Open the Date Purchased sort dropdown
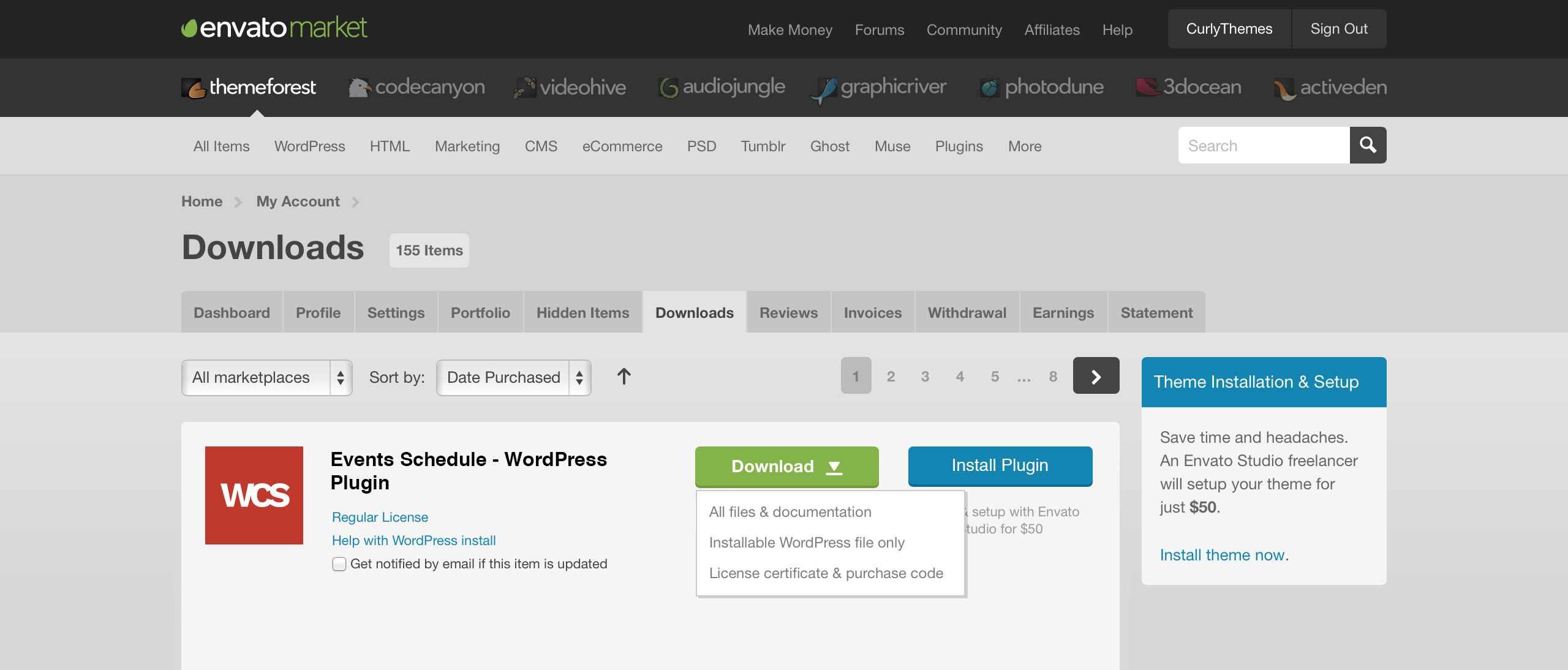Viewport: 1568px width, 670px height. pyautogui.click(x=514, y=378)
